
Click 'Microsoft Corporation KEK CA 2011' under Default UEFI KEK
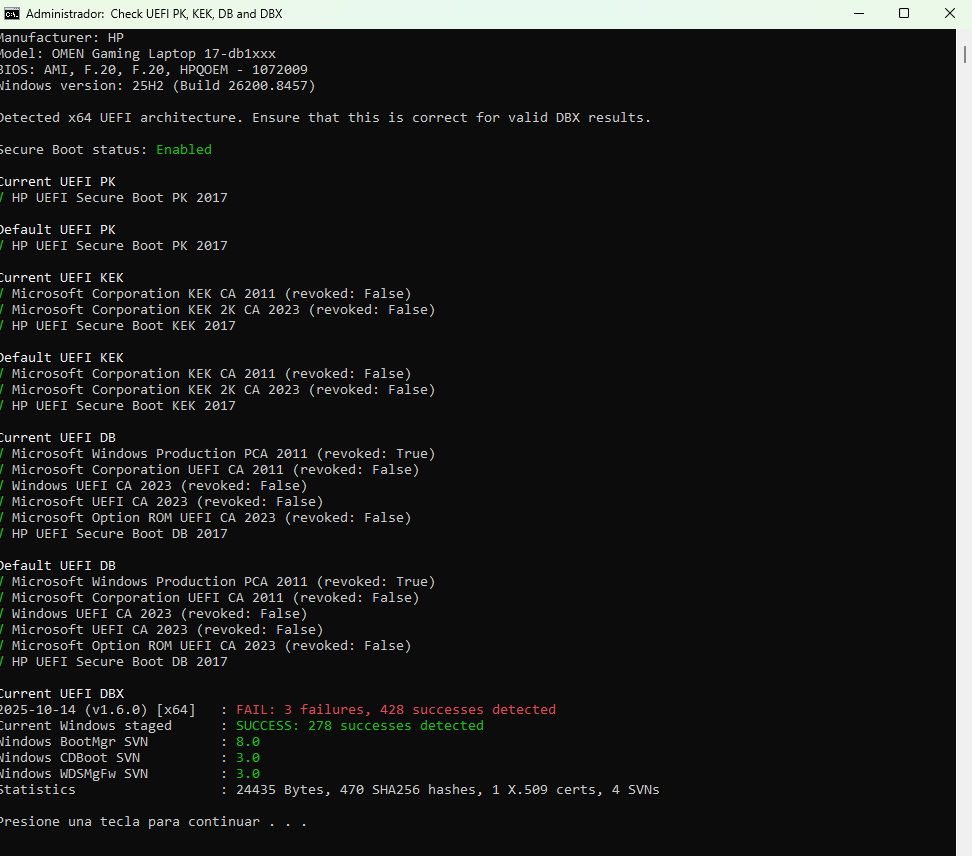pos(143,374)
